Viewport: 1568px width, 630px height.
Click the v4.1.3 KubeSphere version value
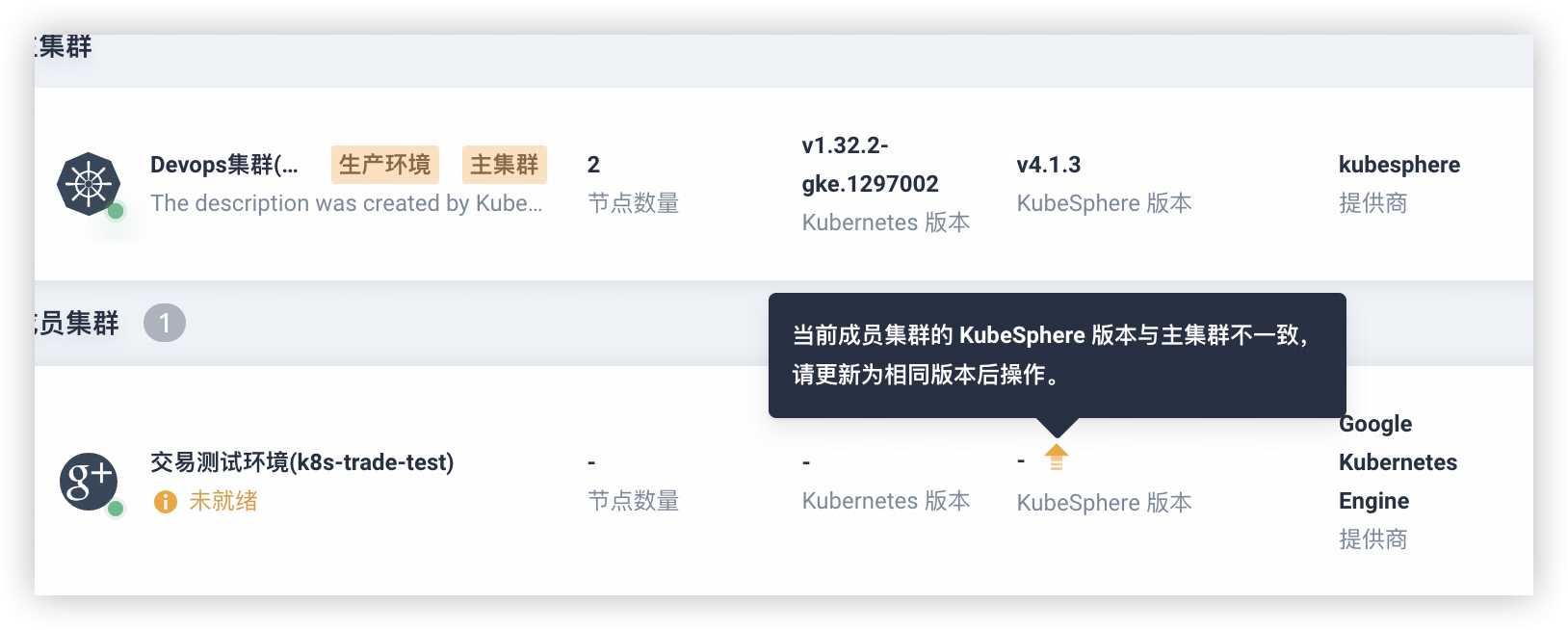coord(1048,165)
